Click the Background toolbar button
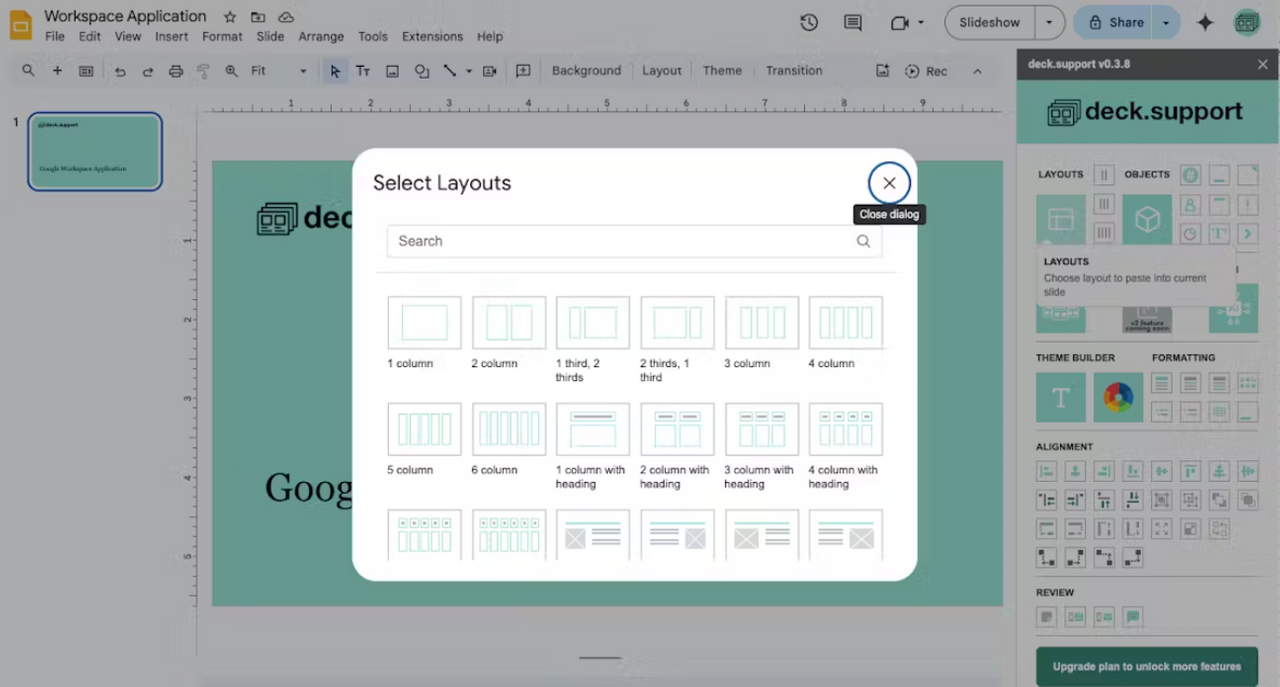Screen dimensions: 1280x687 click(x=586, y=71)
